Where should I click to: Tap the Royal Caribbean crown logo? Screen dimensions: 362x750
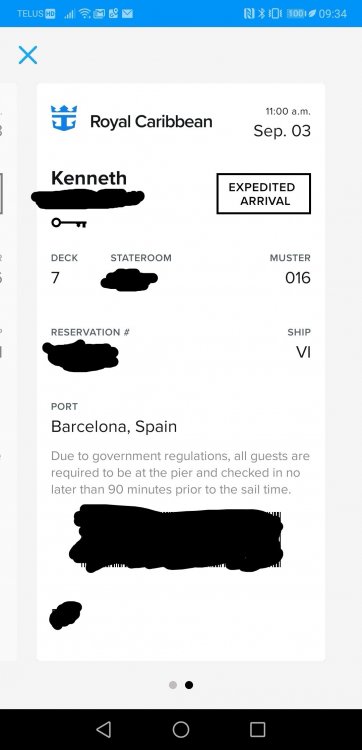click(64, 118)
